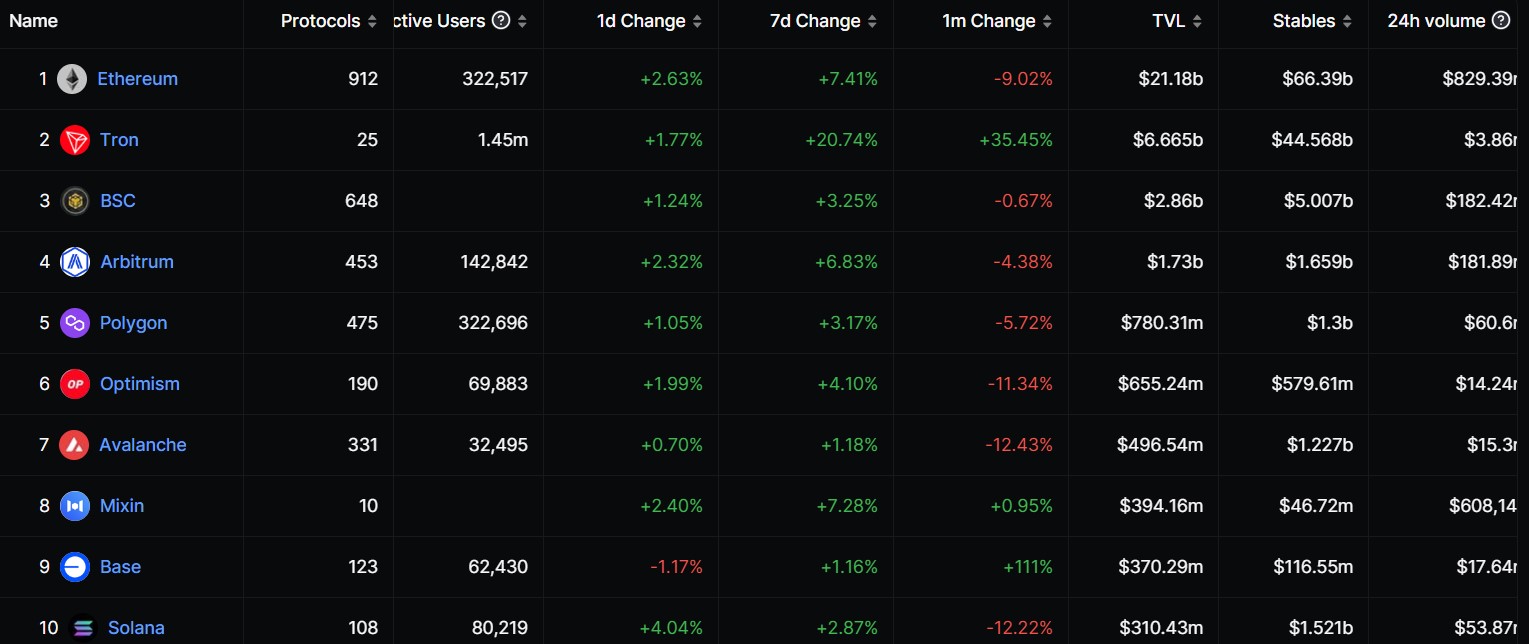Open the 24h volume help tooltip icon
Image resolution: width=1529 pixels, height=644 pixels.
point(1500,19)
